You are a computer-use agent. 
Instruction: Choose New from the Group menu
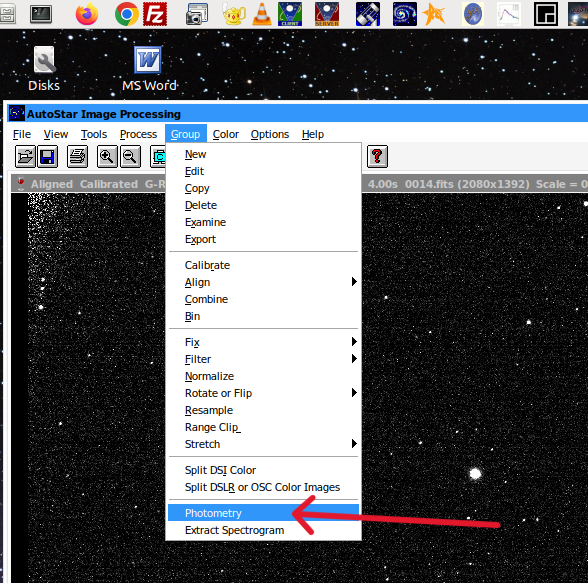pyautogui.click(x=263, y=154)
